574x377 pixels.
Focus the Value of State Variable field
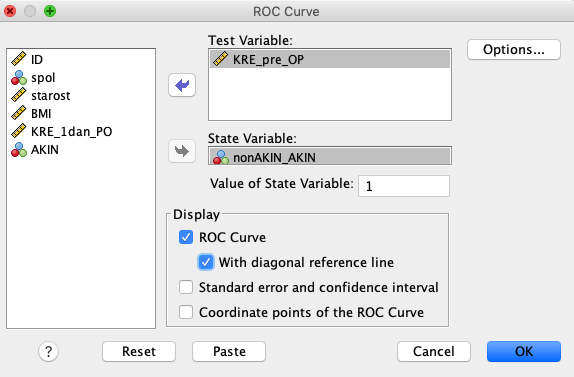click(404, 186)
